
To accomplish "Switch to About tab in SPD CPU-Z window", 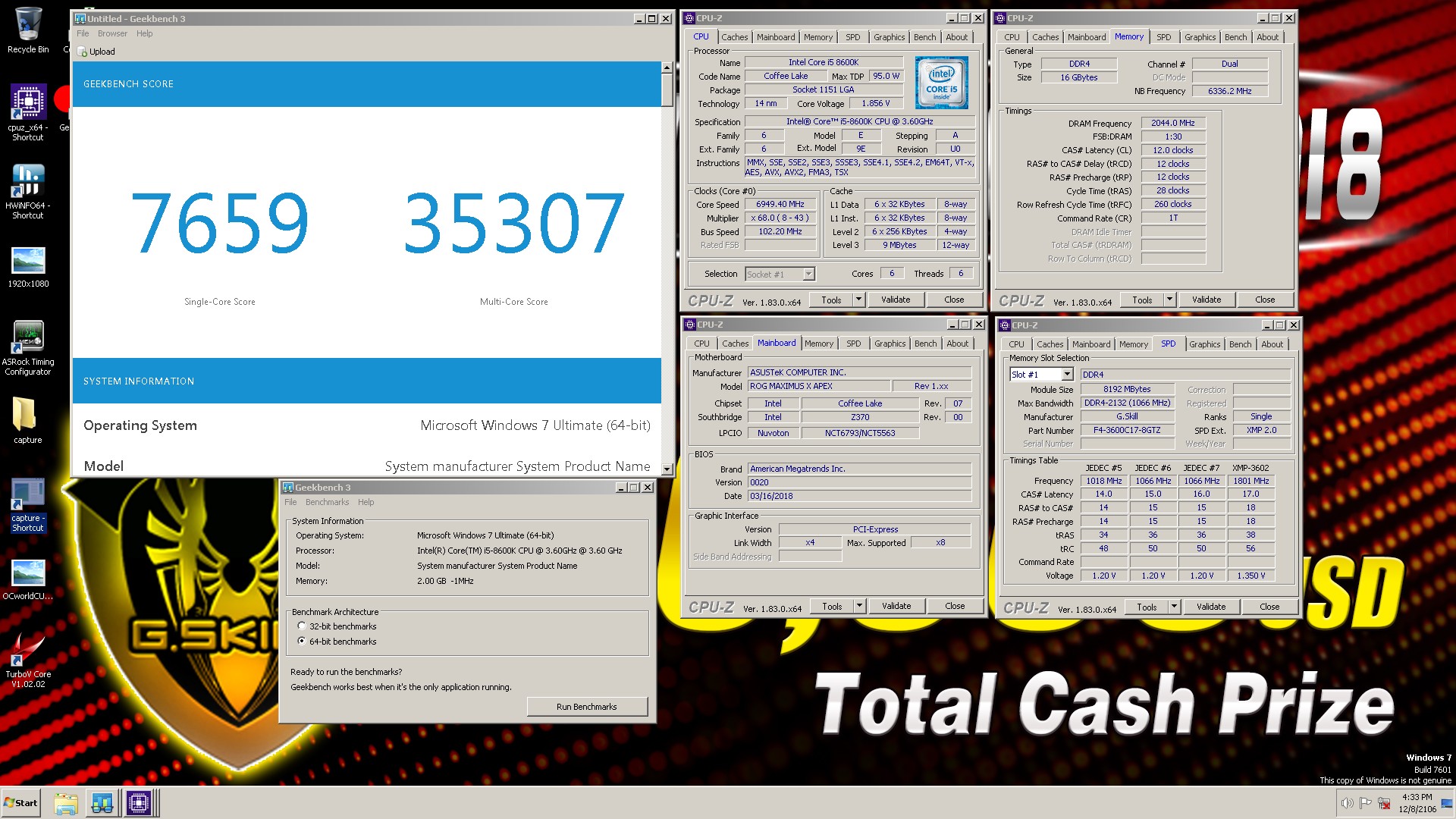I will [1272, 344].
